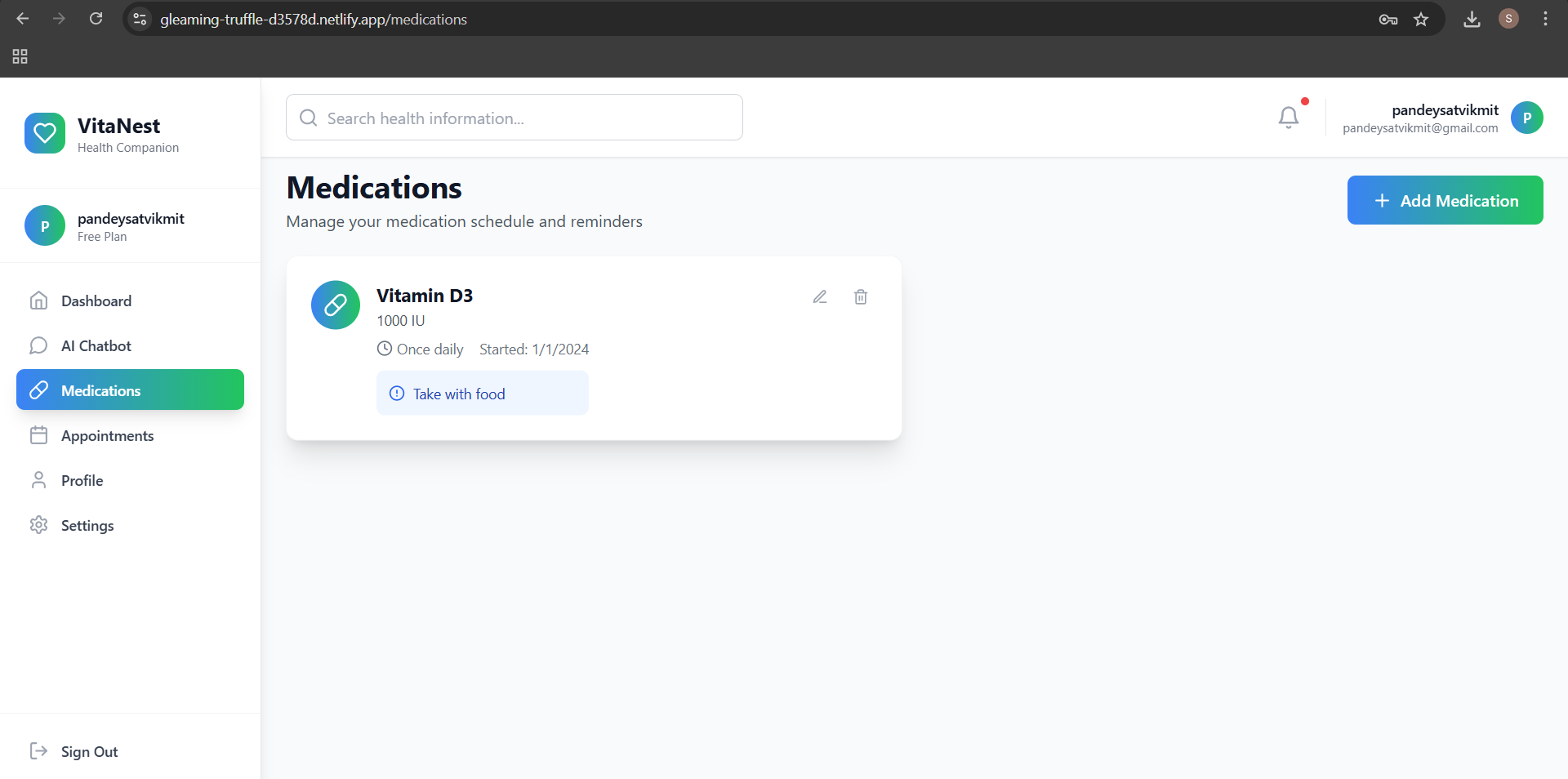The height and width of the screenshot is (779, 1568).
Task: Open the Chrome three-dot menu
Action: [1545, 19]
